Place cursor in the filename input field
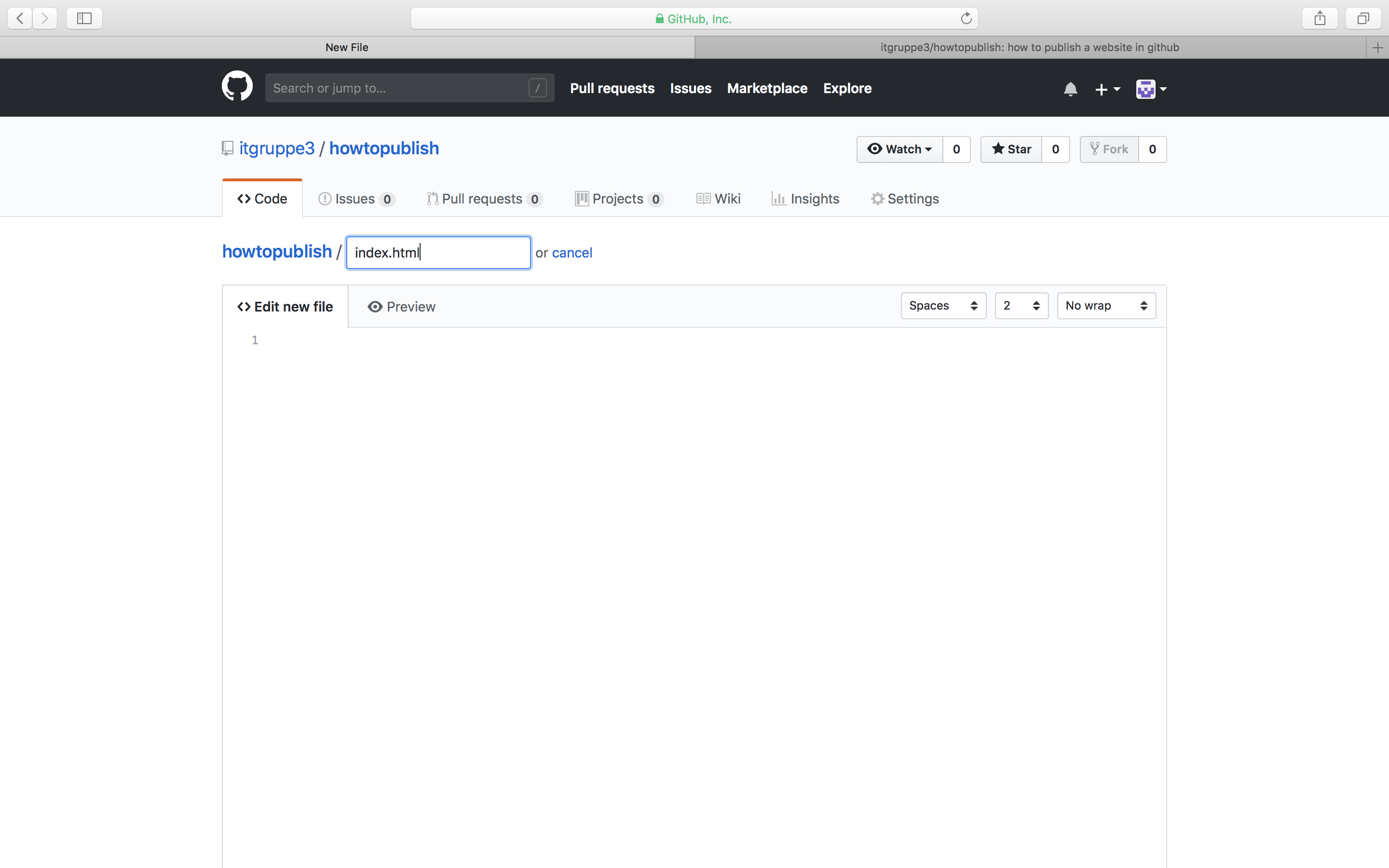 437,253
